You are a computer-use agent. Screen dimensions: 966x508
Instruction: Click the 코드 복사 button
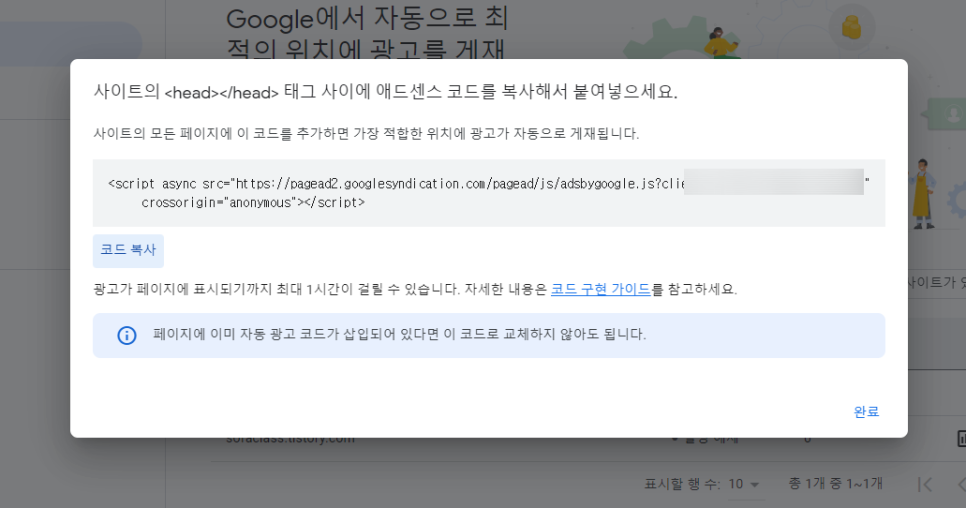[x=128, y=251]
